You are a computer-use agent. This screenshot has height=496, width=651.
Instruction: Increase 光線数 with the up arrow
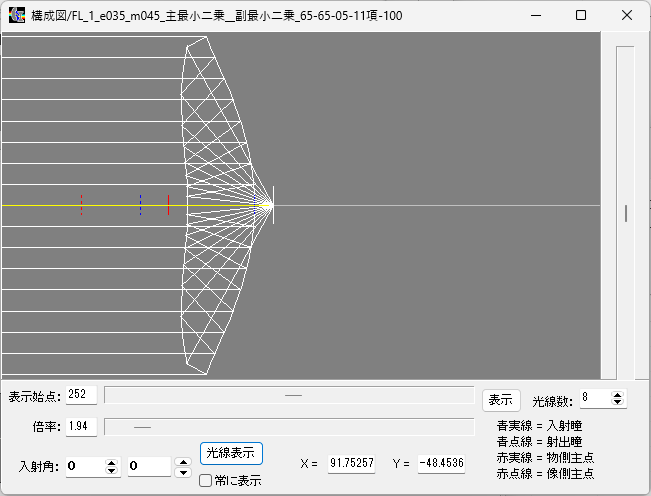(x=618, y=395)
